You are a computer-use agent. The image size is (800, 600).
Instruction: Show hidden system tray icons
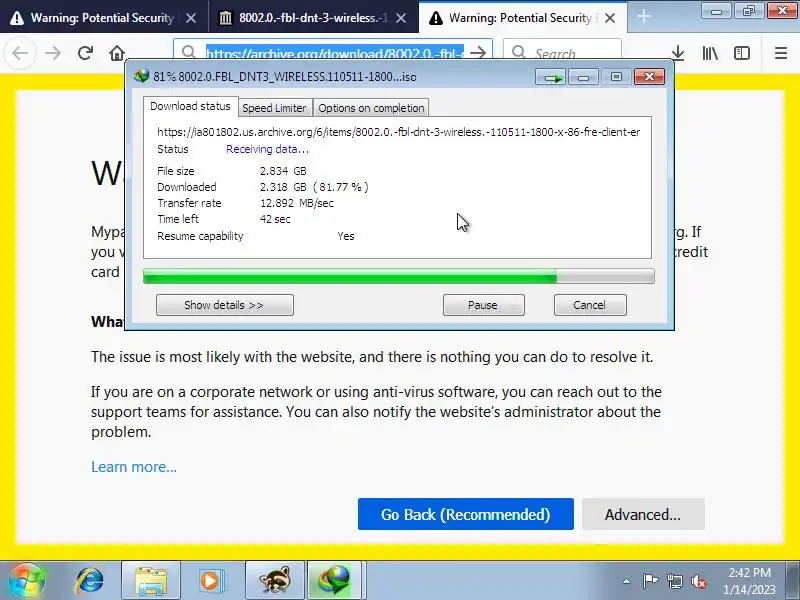point(627,581)
